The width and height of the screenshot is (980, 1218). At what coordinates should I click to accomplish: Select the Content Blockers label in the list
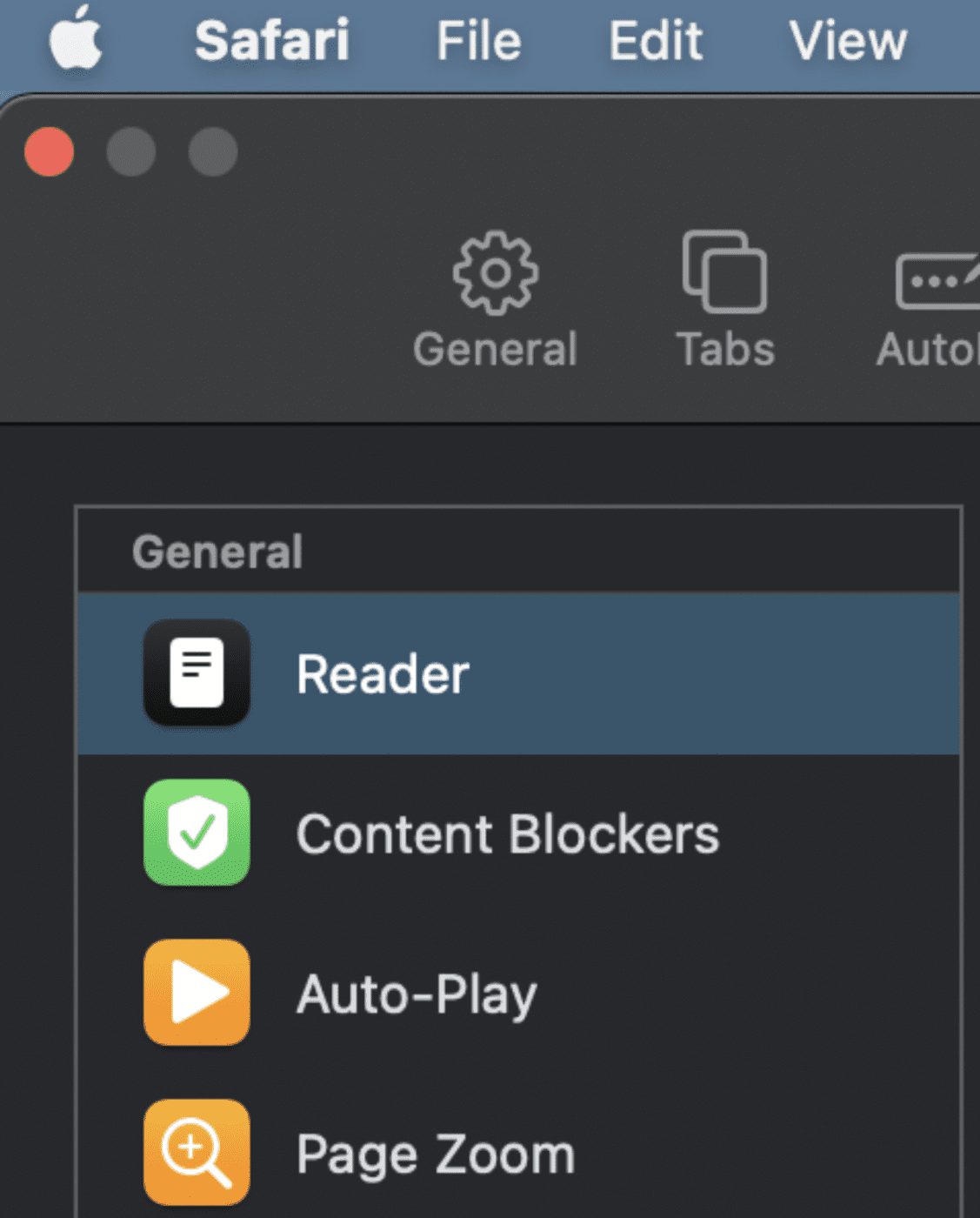point(508,834)
